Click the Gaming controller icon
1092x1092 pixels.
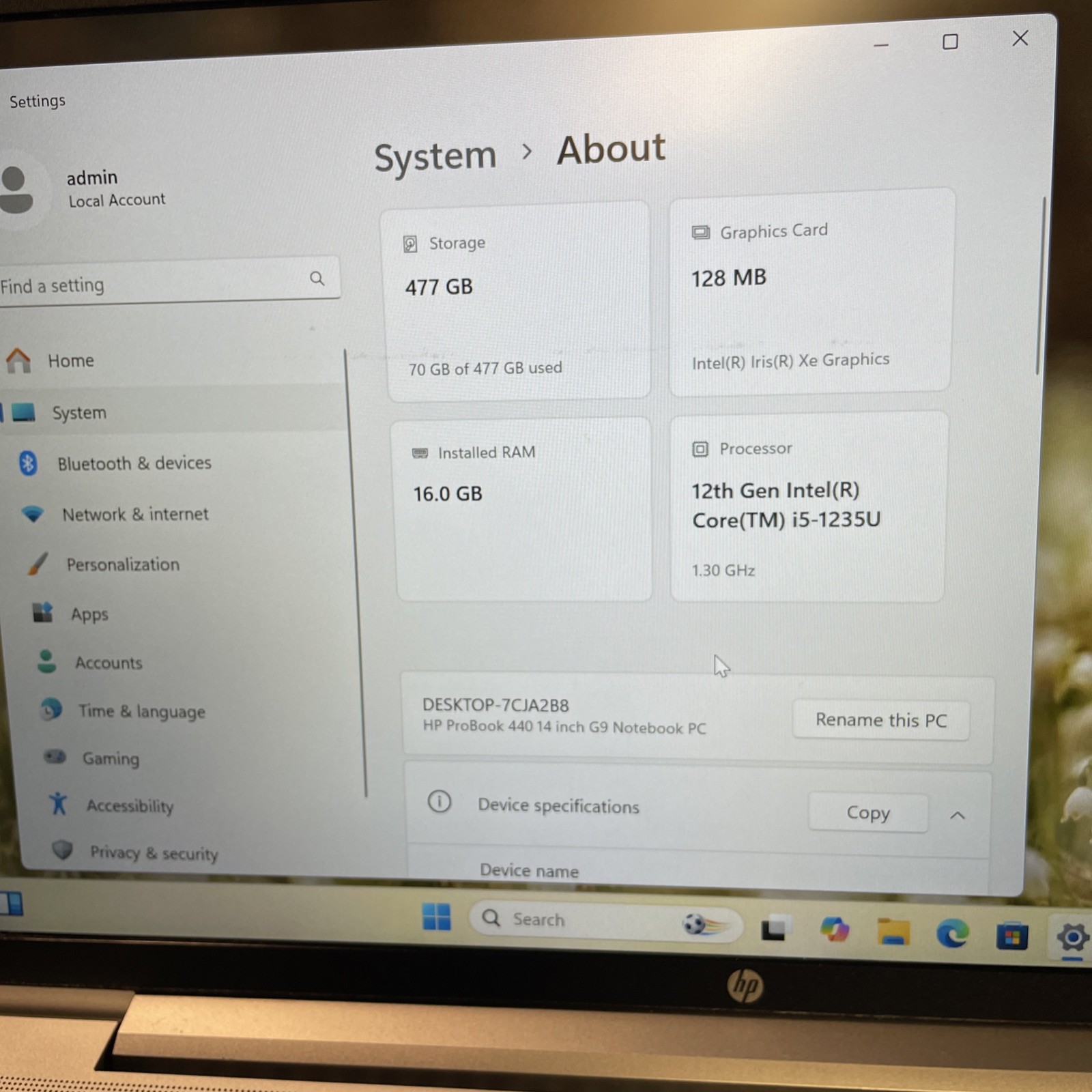55,756
